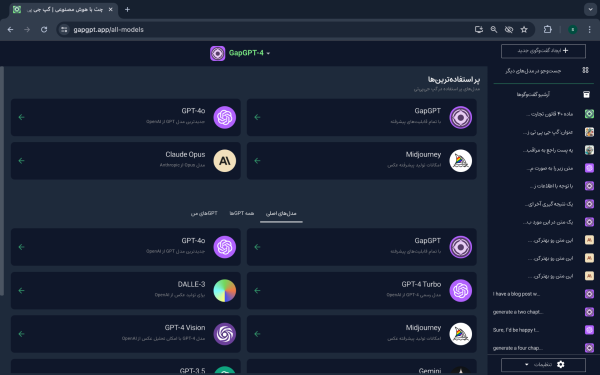Image resolution: width=600 pixels, height=375 pixels.
Task: Click the install app icon in address bar
Action: [479, 29]
